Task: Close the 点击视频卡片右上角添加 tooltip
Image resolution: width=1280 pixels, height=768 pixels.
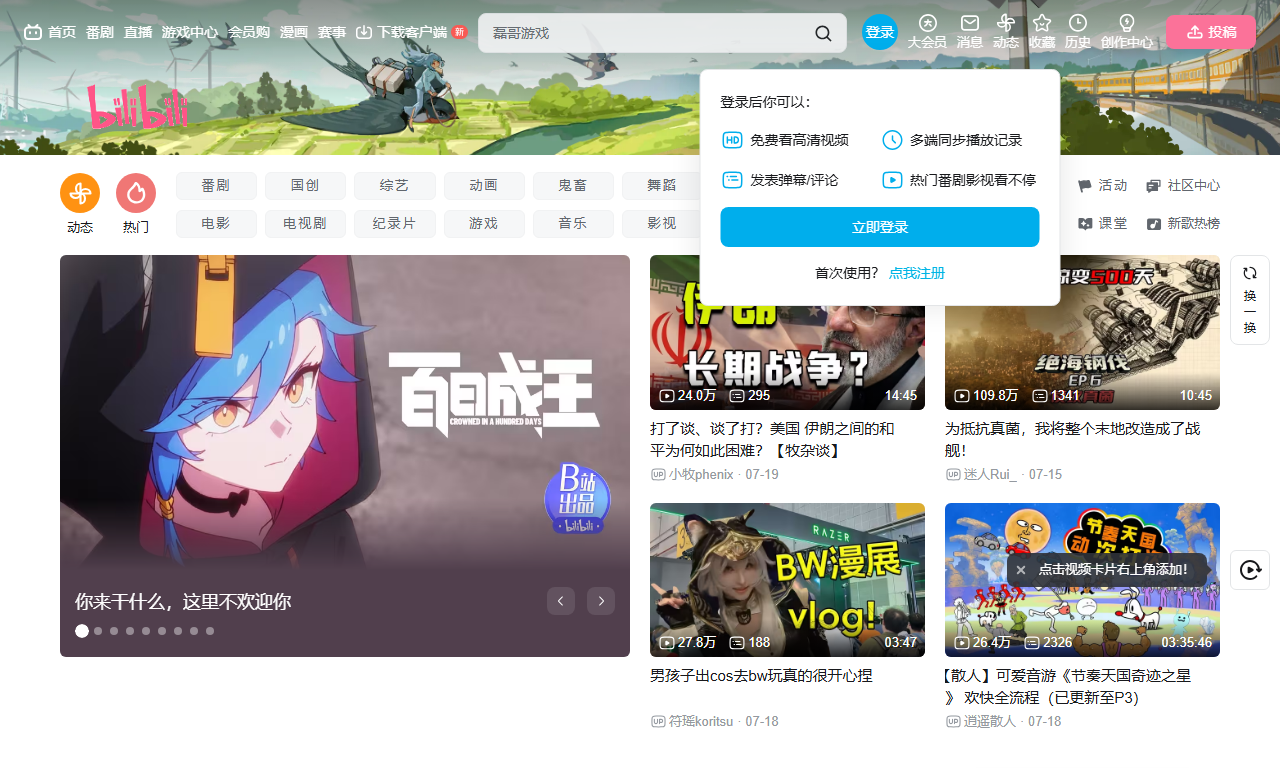Action: coord(1021,570)
